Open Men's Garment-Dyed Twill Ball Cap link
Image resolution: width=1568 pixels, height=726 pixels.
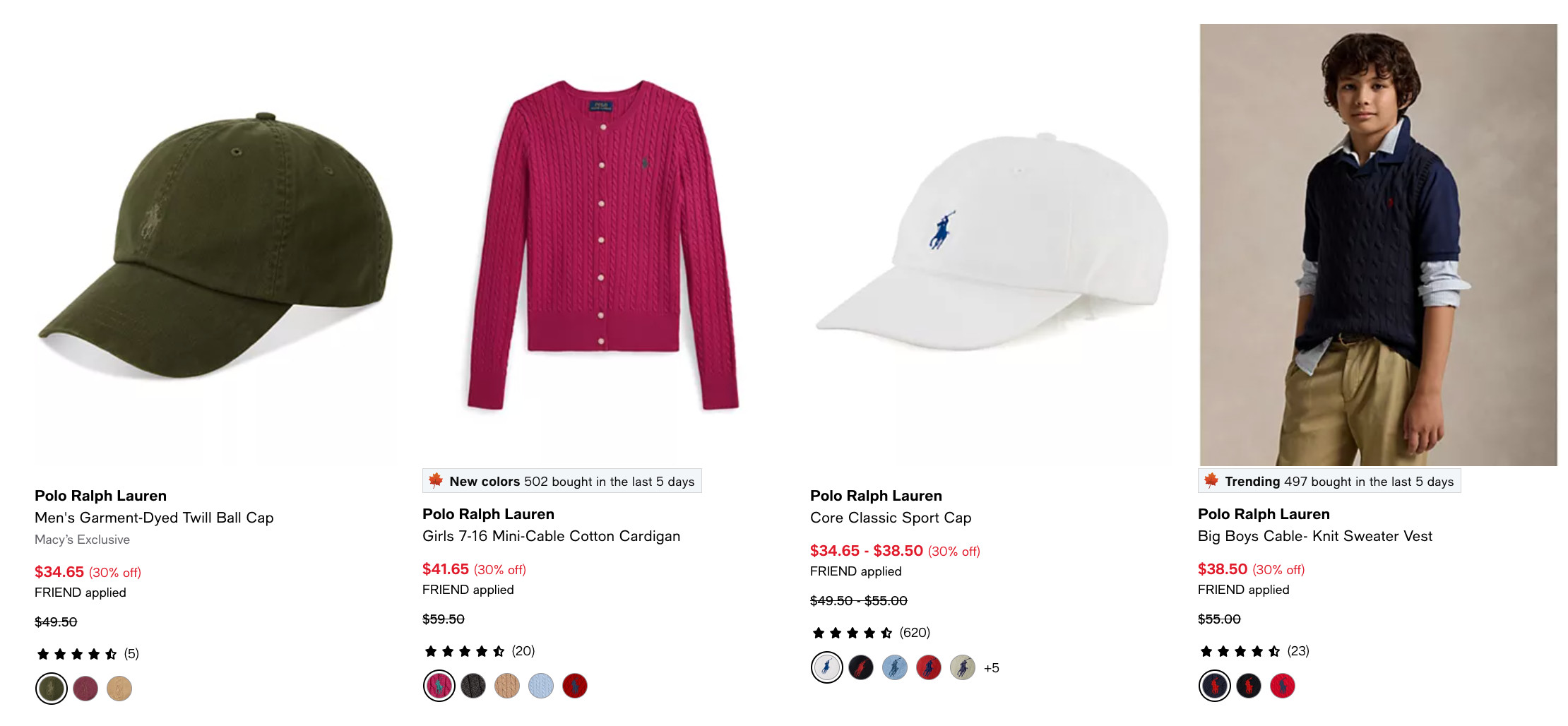pos(154,518)
